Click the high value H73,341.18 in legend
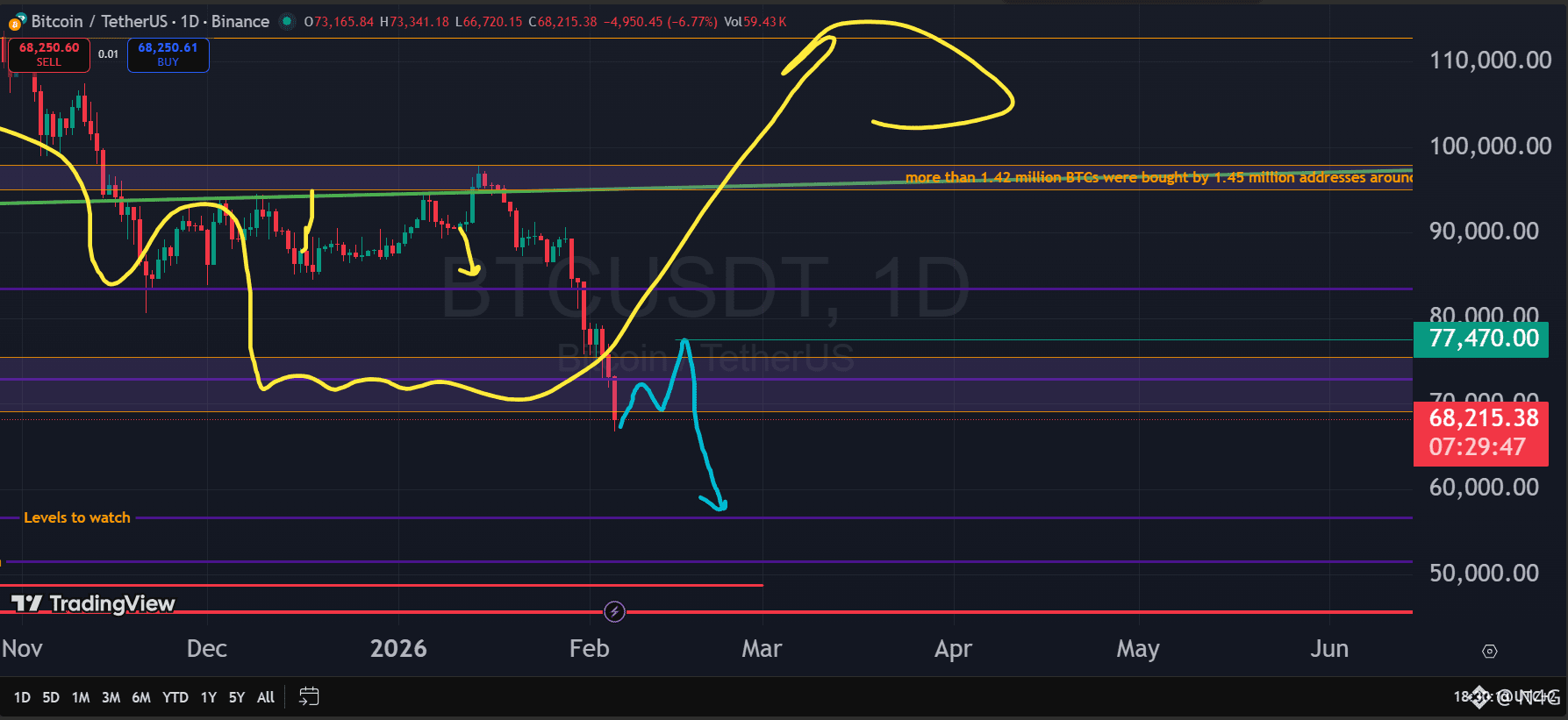Image resolution: width=1568 pixels, height=720 pixels. pos(414,21)
